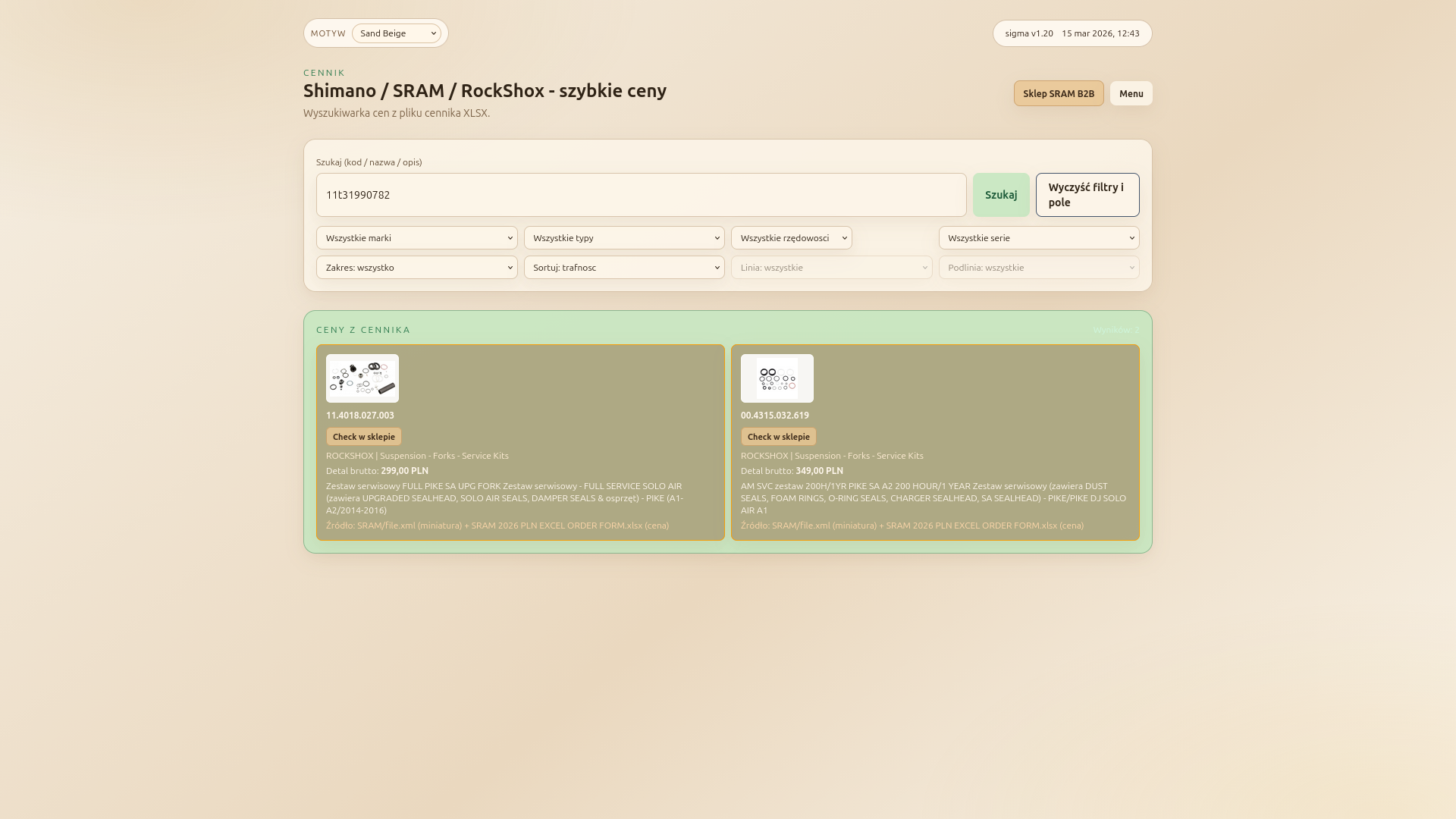
Task: Open the Podlinia: wszystkie dropdown
Action: (1039, 268)
